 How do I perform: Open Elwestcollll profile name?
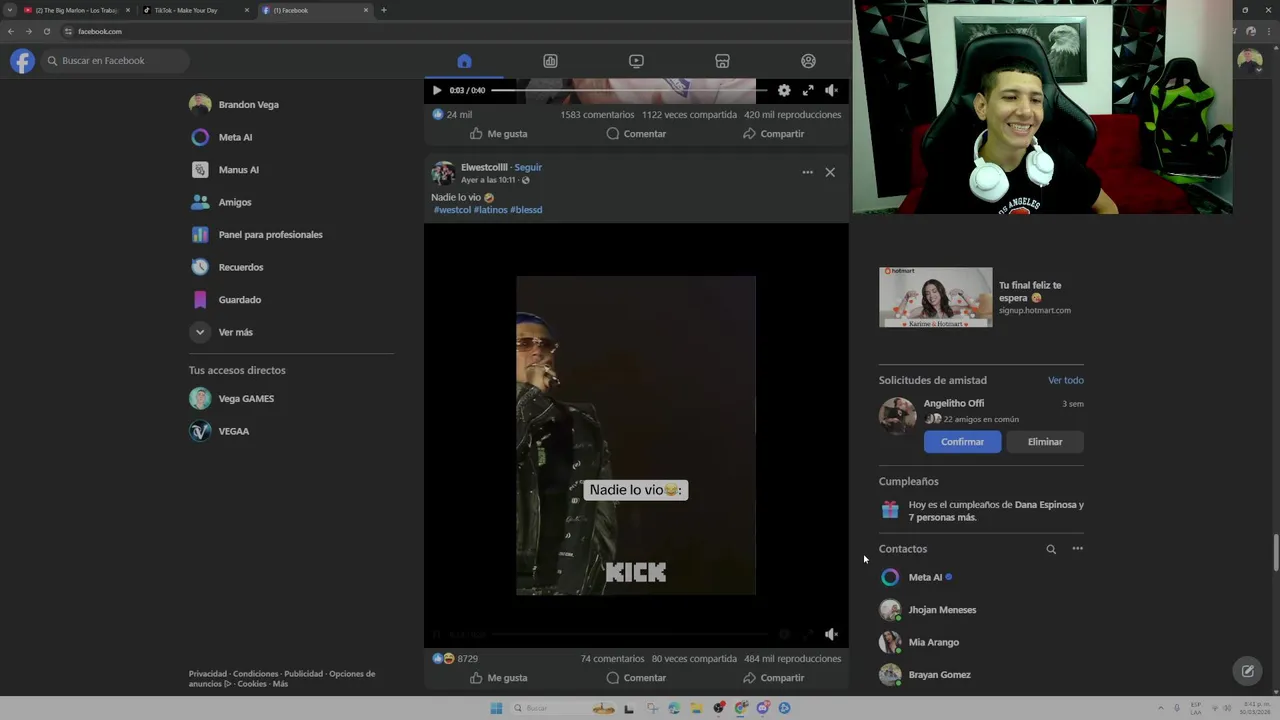click(x=484, y=167)
